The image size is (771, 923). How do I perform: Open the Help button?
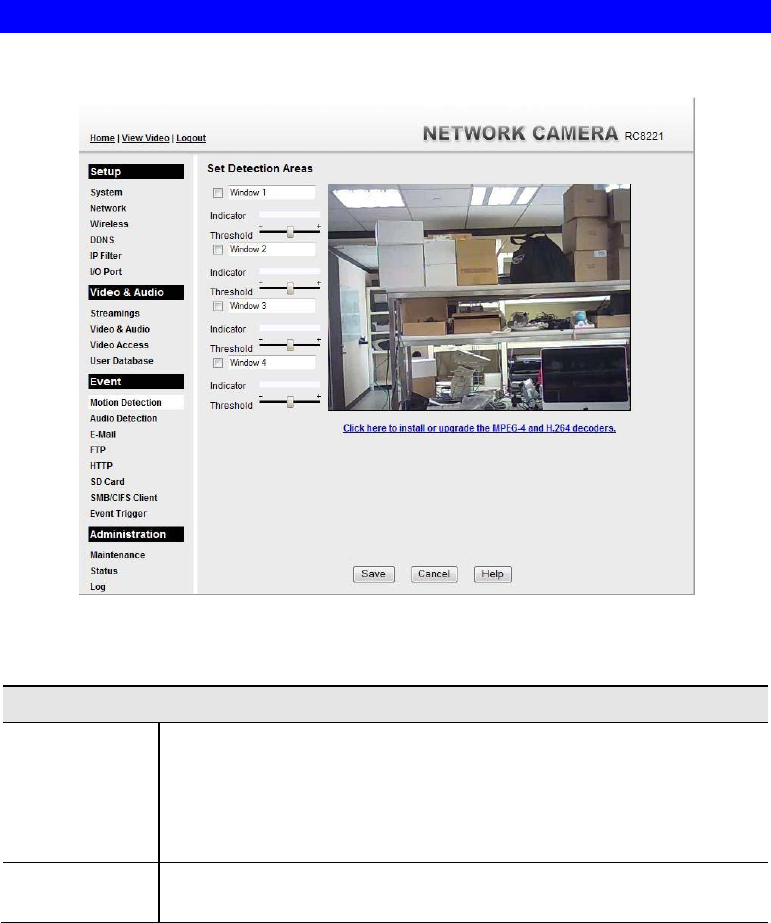[493, 574]
